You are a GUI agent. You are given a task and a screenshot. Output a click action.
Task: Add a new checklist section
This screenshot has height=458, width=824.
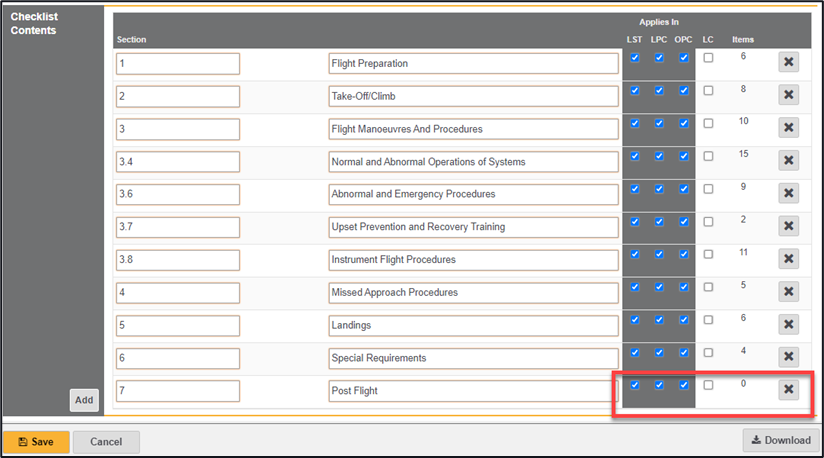(x=84, y=400)
